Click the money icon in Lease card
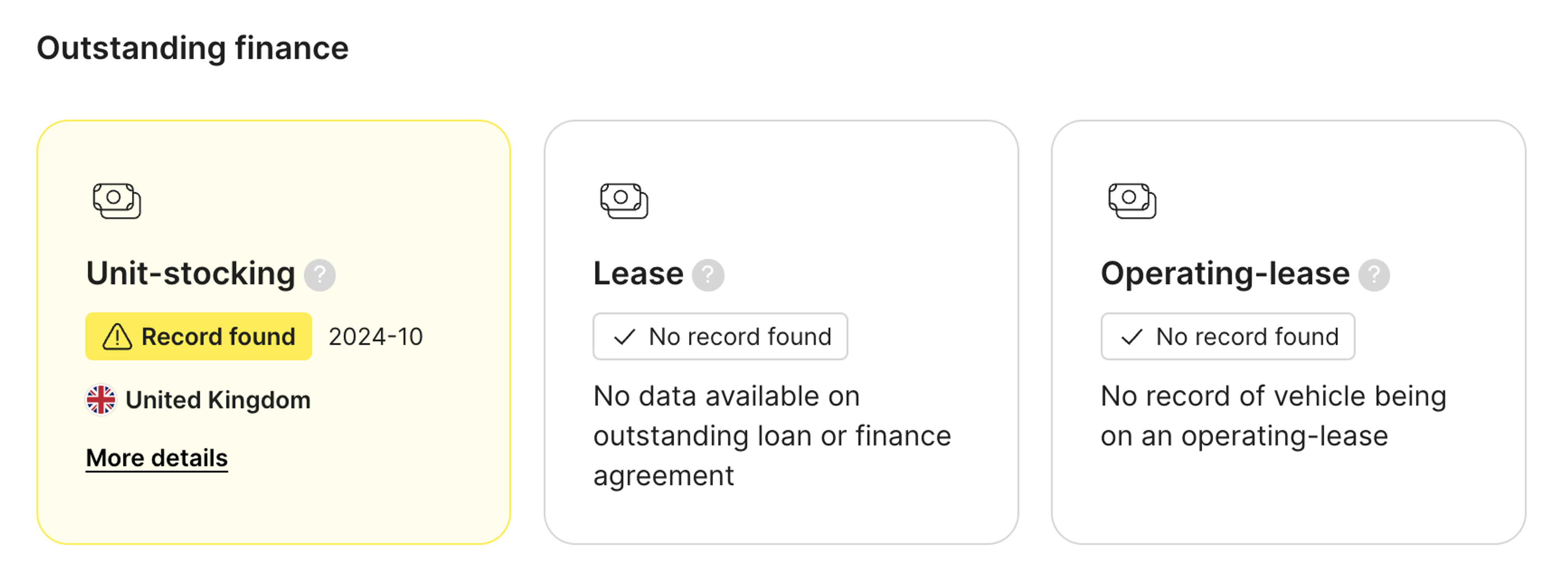Image resolution: width=1568 pixels, height=579 pixels. (x=624, y=200)
